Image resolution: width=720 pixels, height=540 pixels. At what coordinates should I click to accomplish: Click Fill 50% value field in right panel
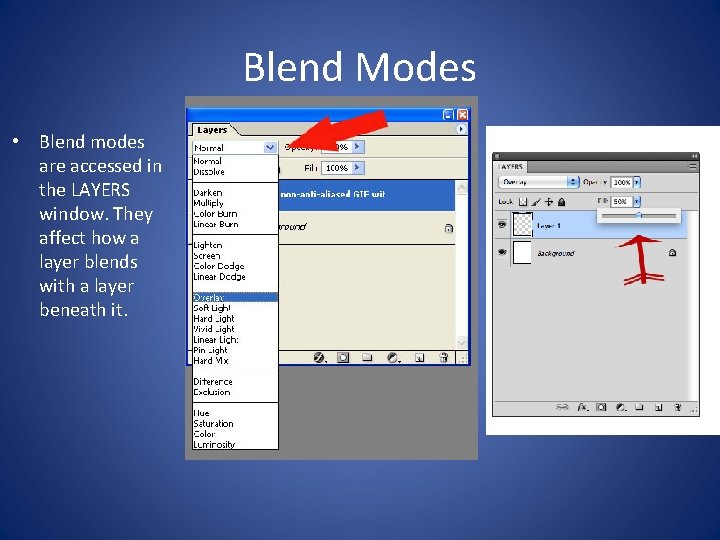621,201
